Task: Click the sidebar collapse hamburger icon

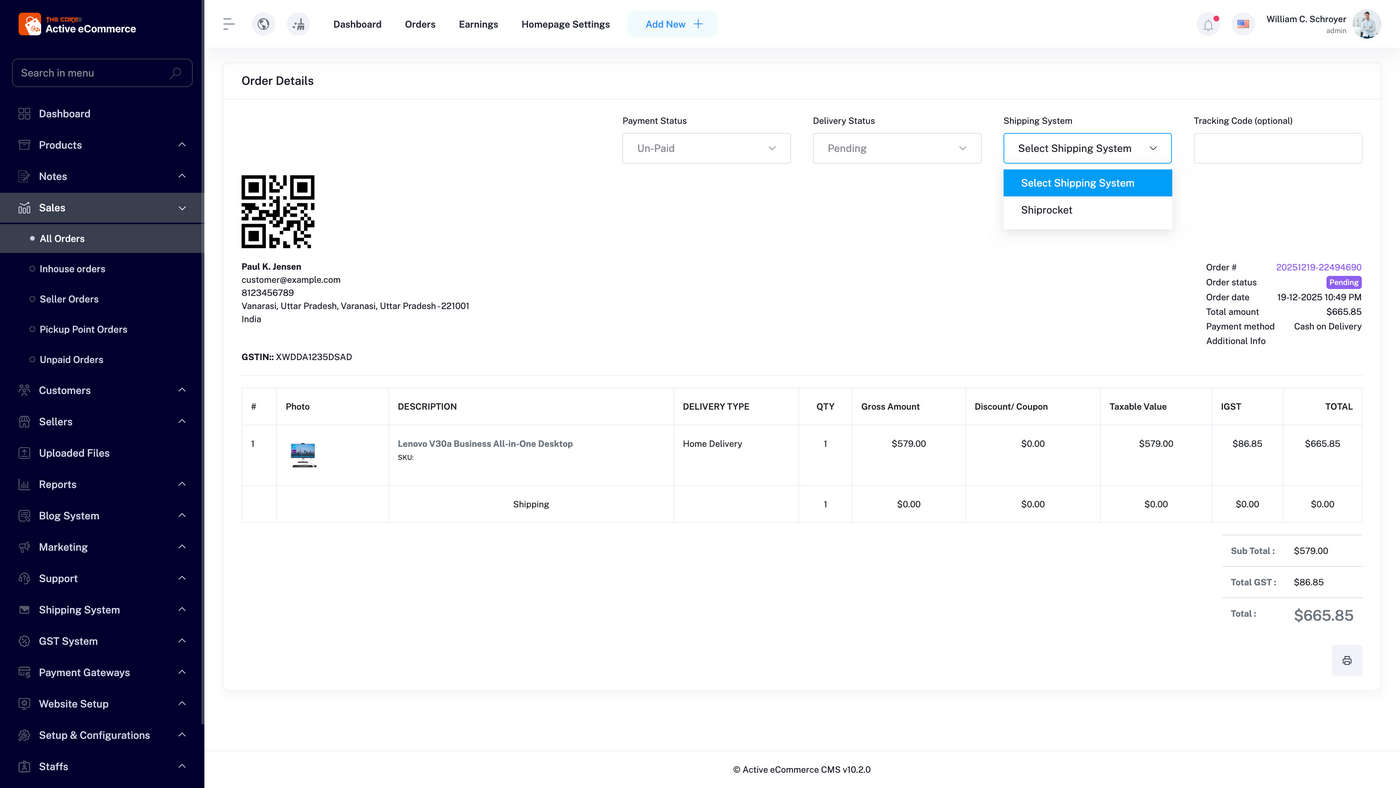Action: (x=229, y=24)
